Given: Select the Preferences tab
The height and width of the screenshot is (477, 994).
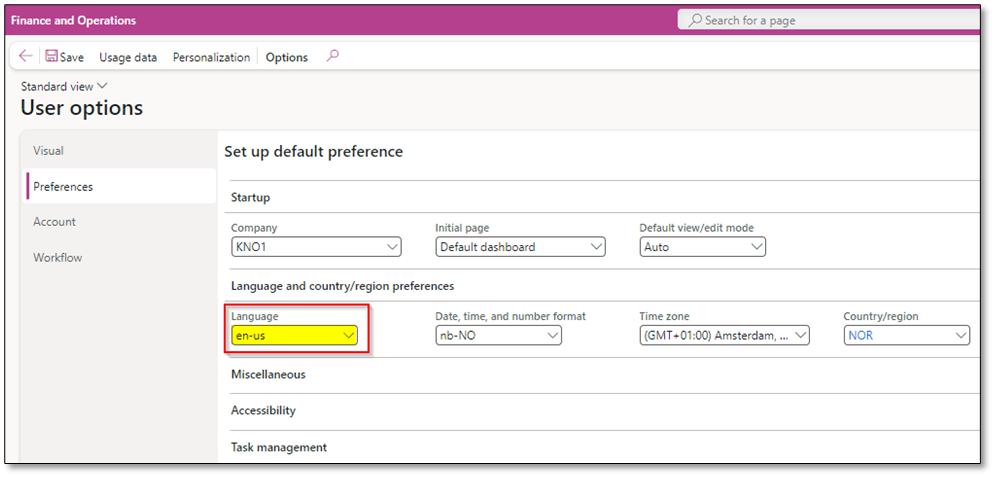Looking at the screenshot, I should tap(63, 187).
